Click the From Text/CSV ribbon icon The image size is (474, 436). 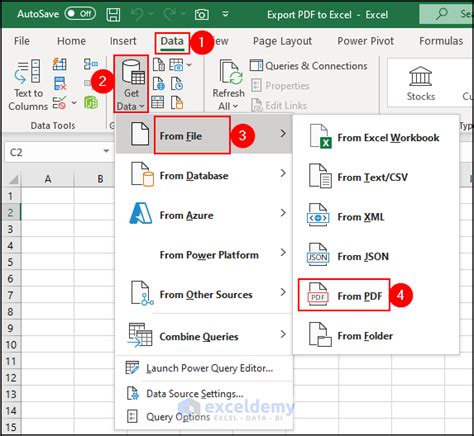click(159, 65)
